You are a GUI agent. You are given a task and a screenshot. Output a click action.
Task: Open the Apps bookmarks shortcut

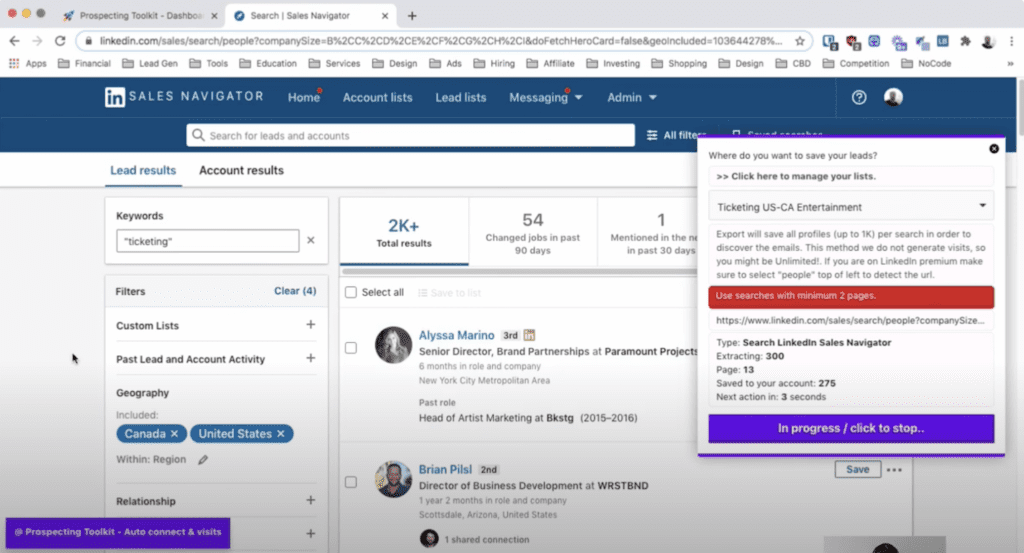(x=27, y=63)
